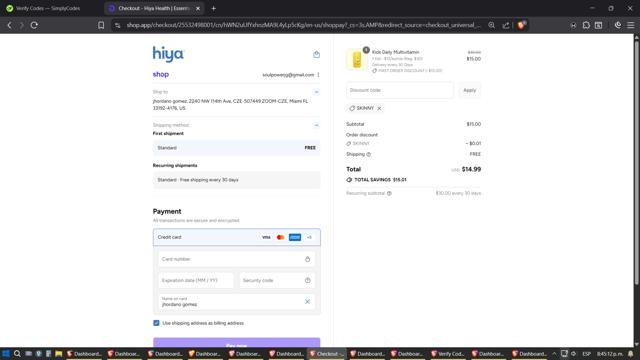This screenshot has height=360, width=640.
Task: Open the notifications bell in tray
Action: [x=631, y=354]
